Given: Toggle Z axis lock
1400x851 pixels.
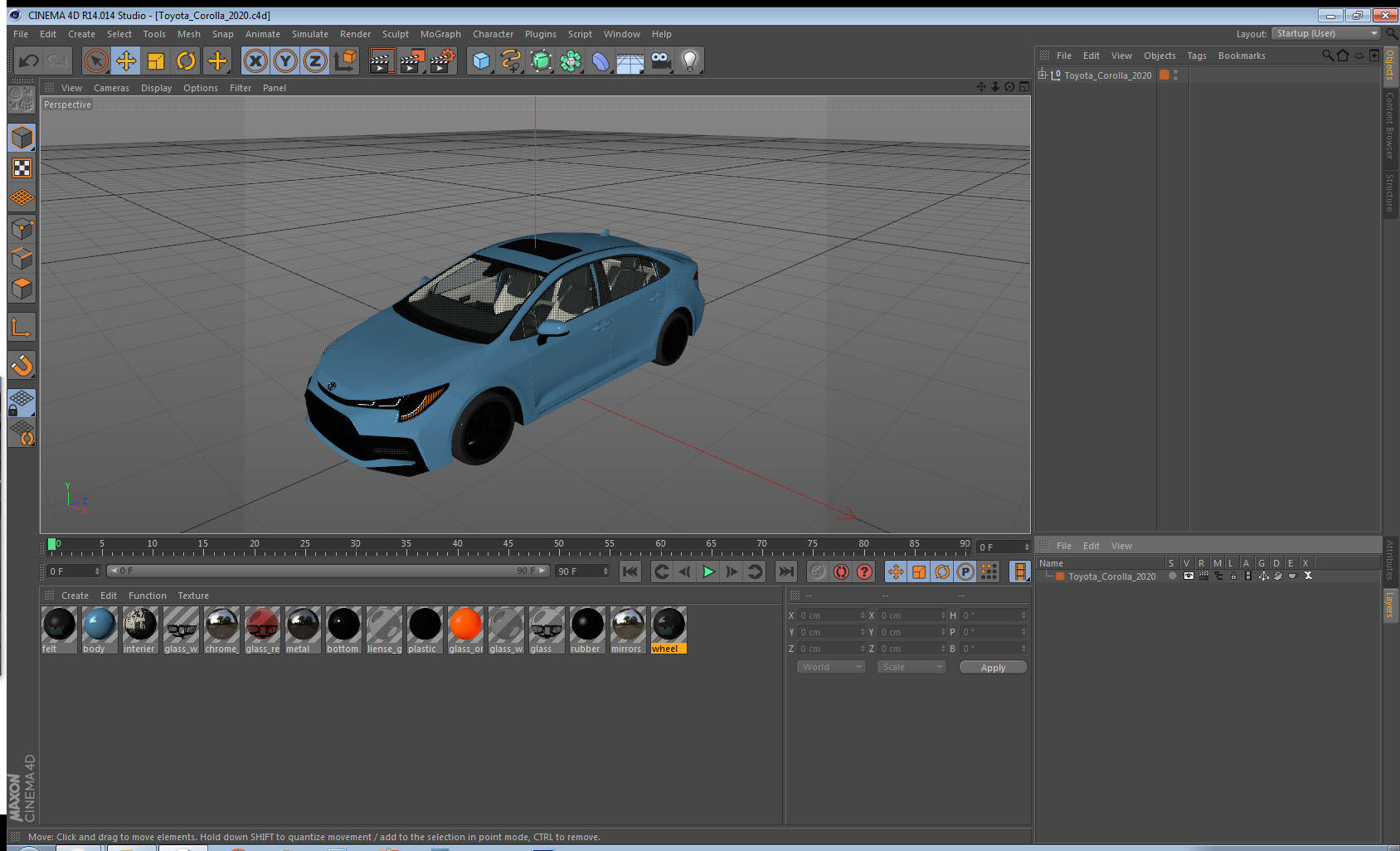Looking at the screenshot, I should point(315,61).
